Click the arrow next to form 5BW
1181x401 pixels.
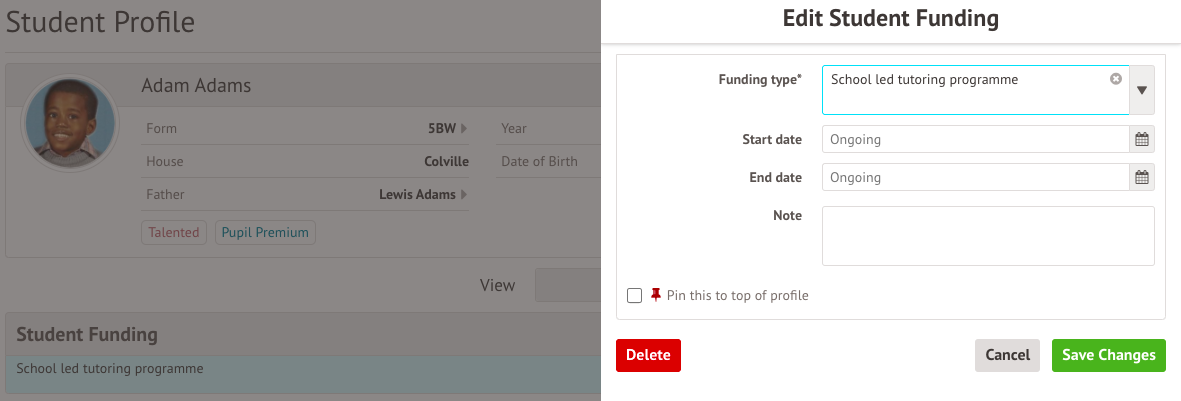pyautogui.click(x=464, y=128)
